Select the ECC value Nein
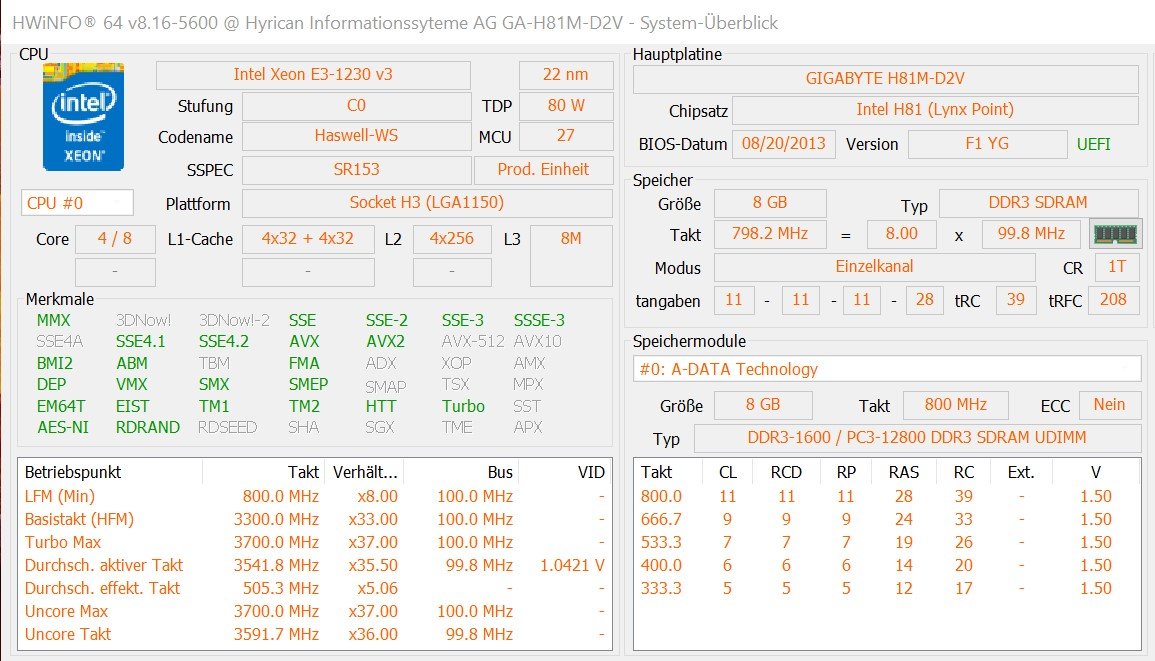This screenshot has height=661, width=1155. [1109, 405]
